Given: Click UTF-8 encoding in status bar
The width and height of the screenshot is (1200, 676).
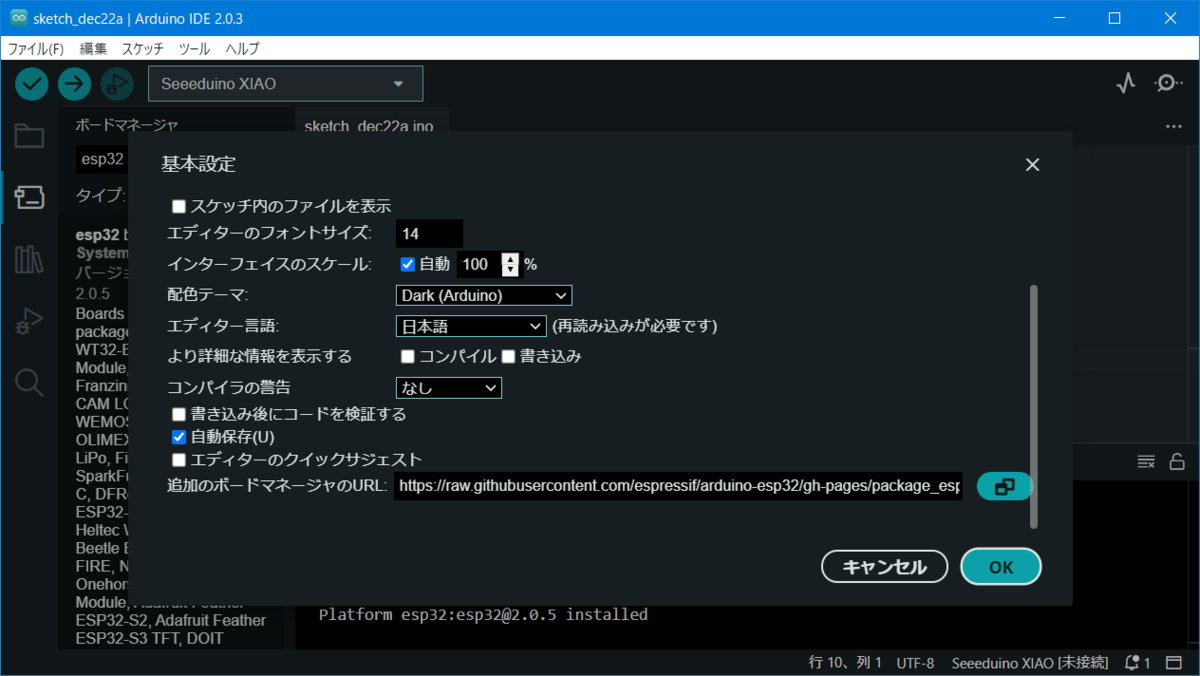Looking at the screenshot, I should coord(916,663).
